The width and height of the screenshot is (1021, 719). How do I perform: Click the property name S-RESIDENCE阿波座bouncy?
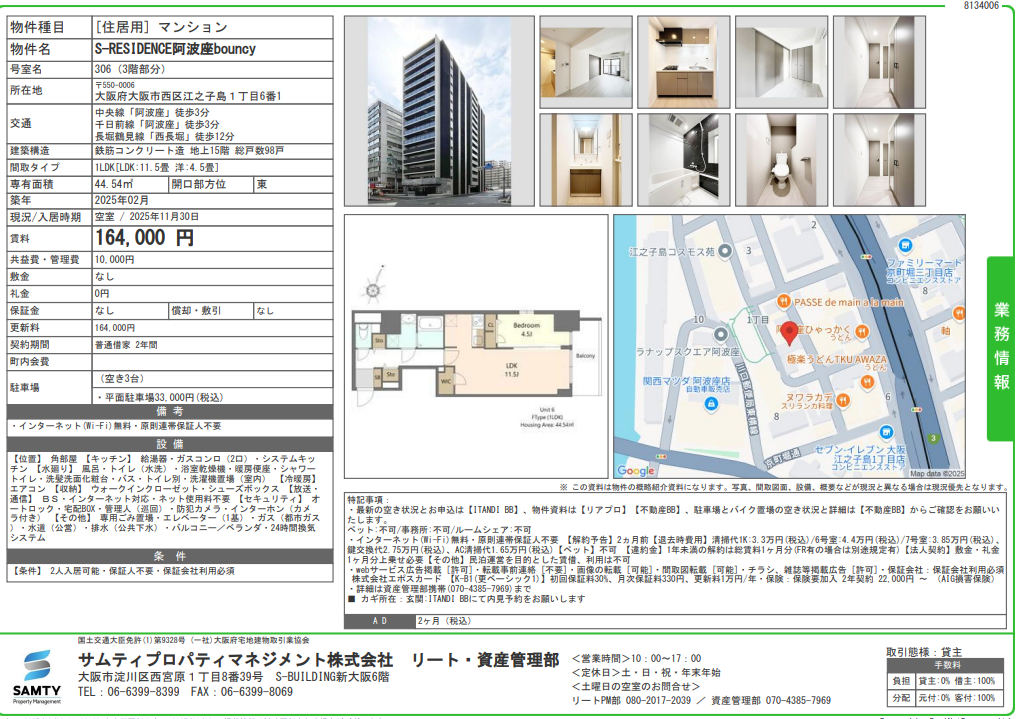[x=175, y=48]
